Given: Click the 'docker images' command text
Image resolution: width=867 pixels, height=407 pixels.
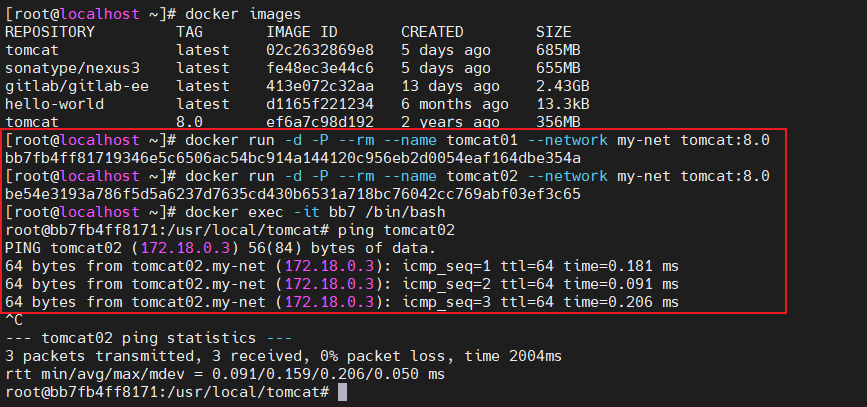Looking at the screenshot, I should coord(234,14).
